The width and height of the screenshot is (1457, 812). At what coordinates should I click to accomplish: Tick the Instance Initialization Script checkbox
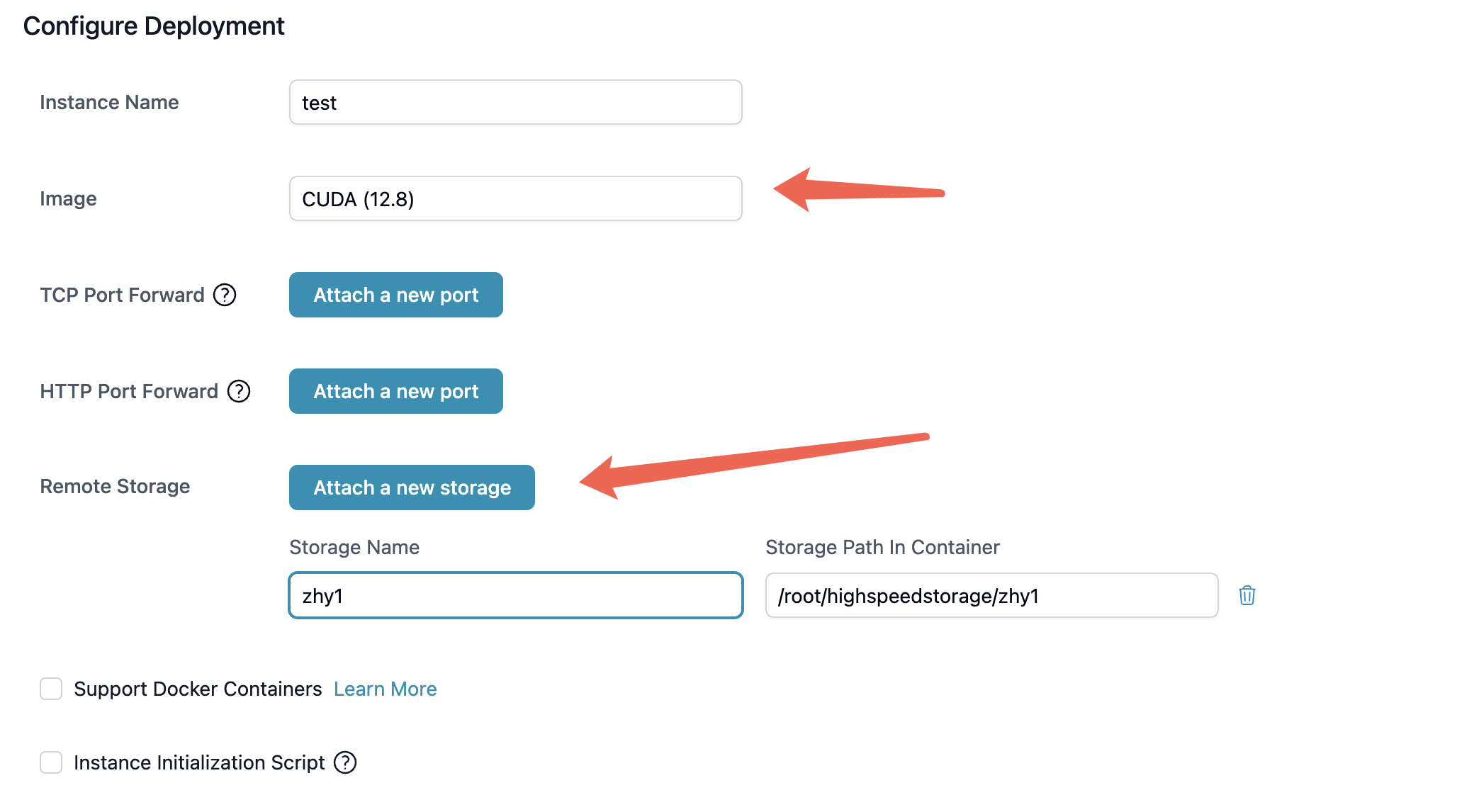(x=51, y=762)
